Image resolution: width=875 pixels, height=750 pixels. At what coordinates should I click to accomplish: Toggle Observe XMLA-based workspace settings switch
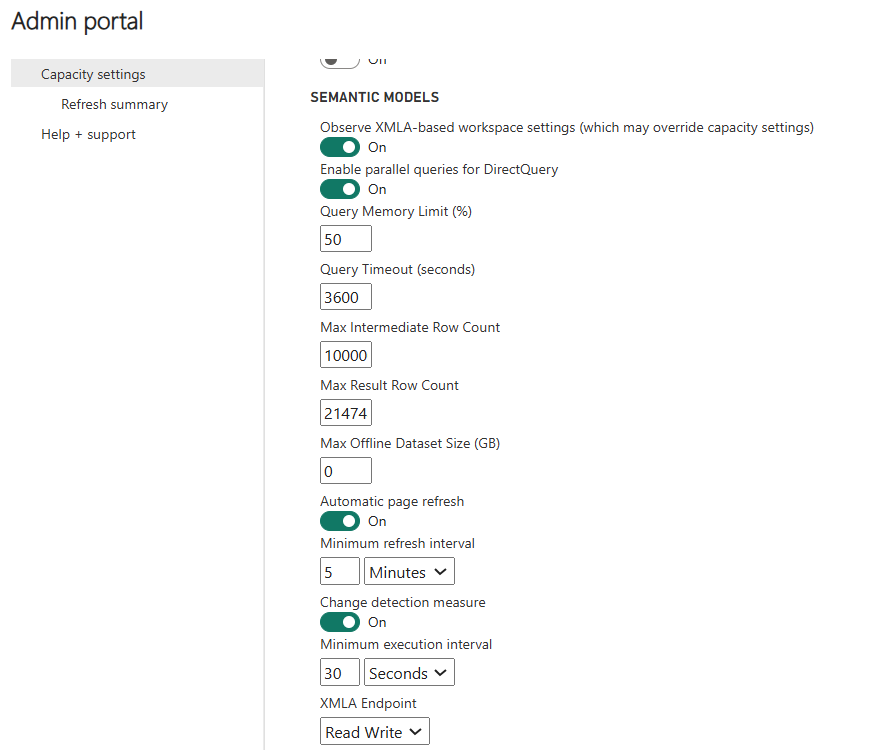point(340,147)
